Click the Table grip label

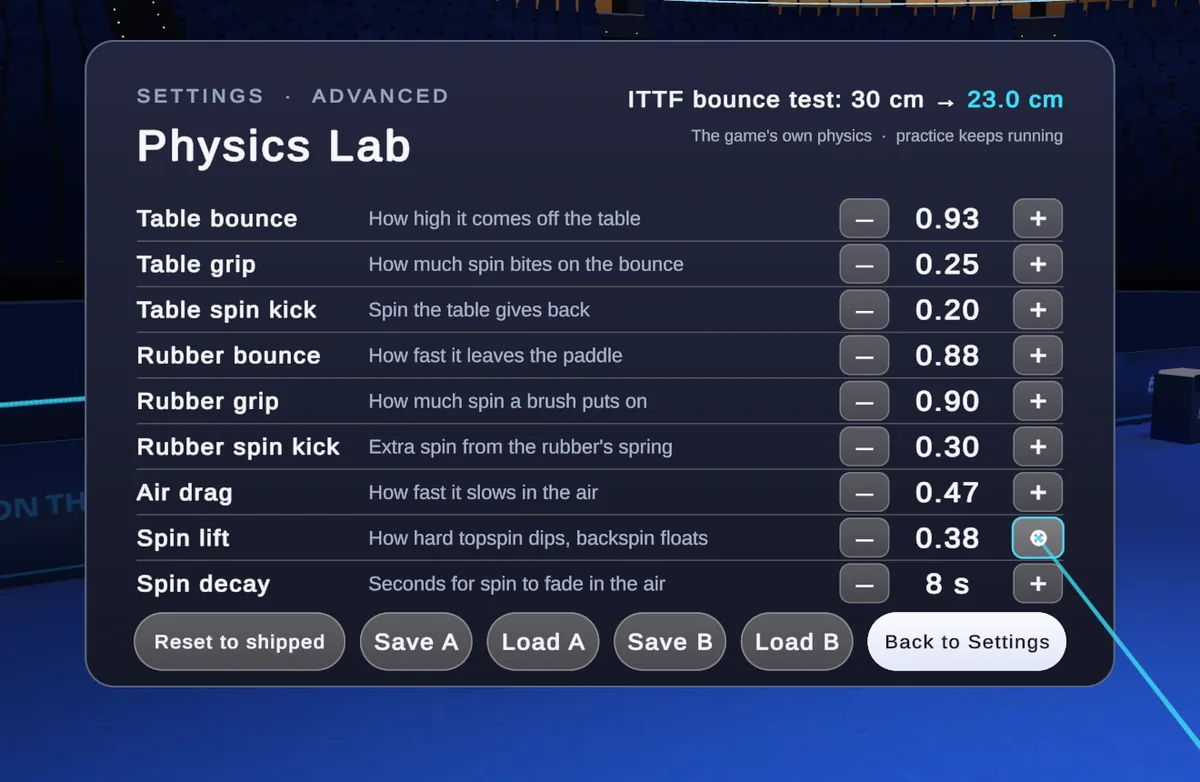click(x=196, y=265)
